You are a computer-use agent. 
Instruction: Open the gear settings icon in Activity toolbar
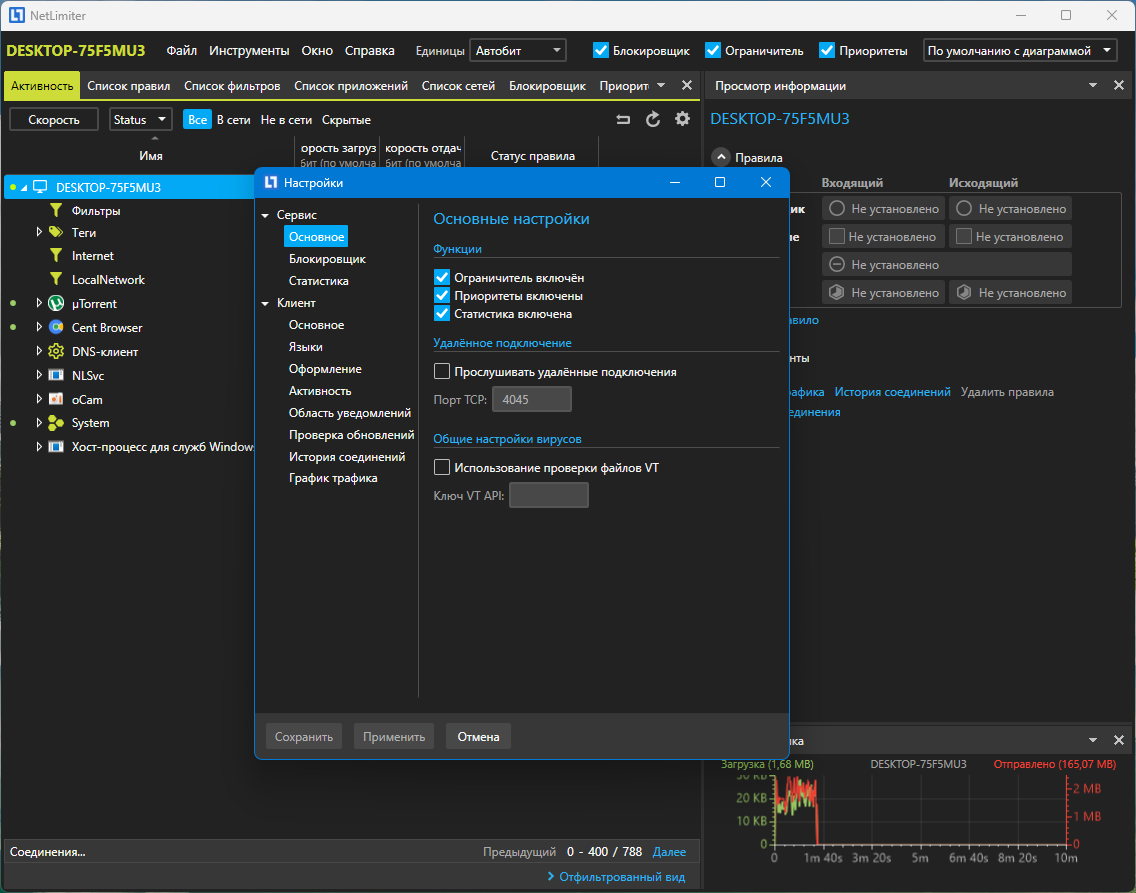[682, 119]
